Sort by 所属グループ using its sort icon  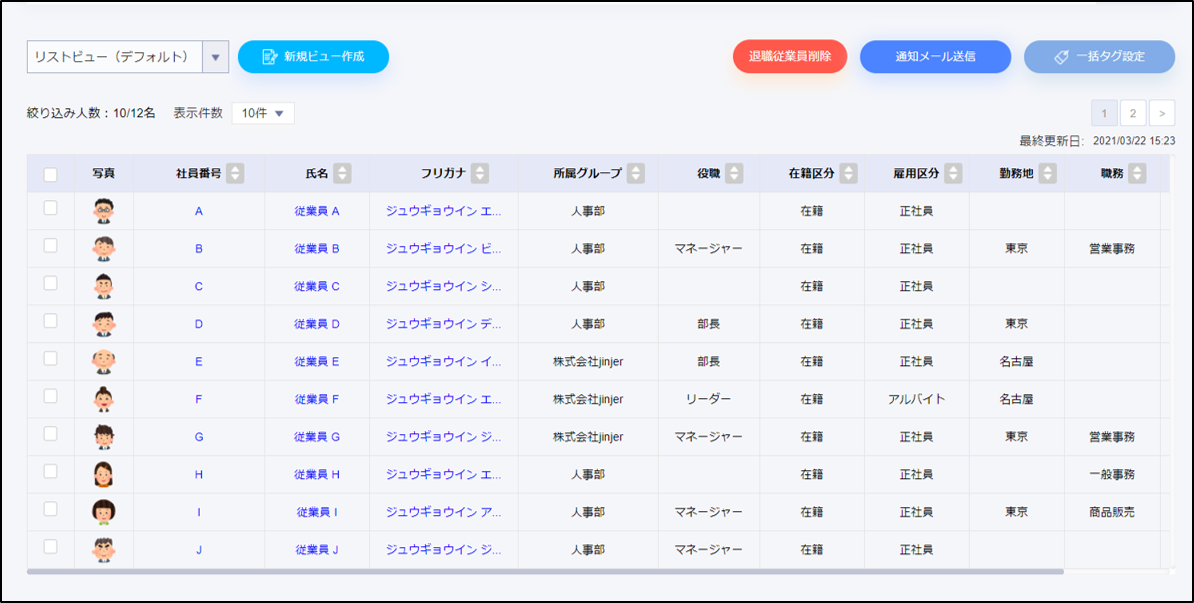[635, 174]
